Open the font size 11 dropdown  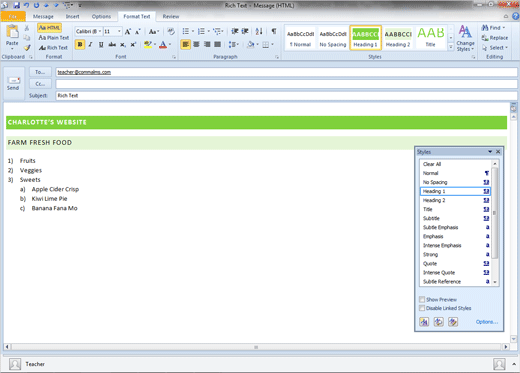[119, 31]
